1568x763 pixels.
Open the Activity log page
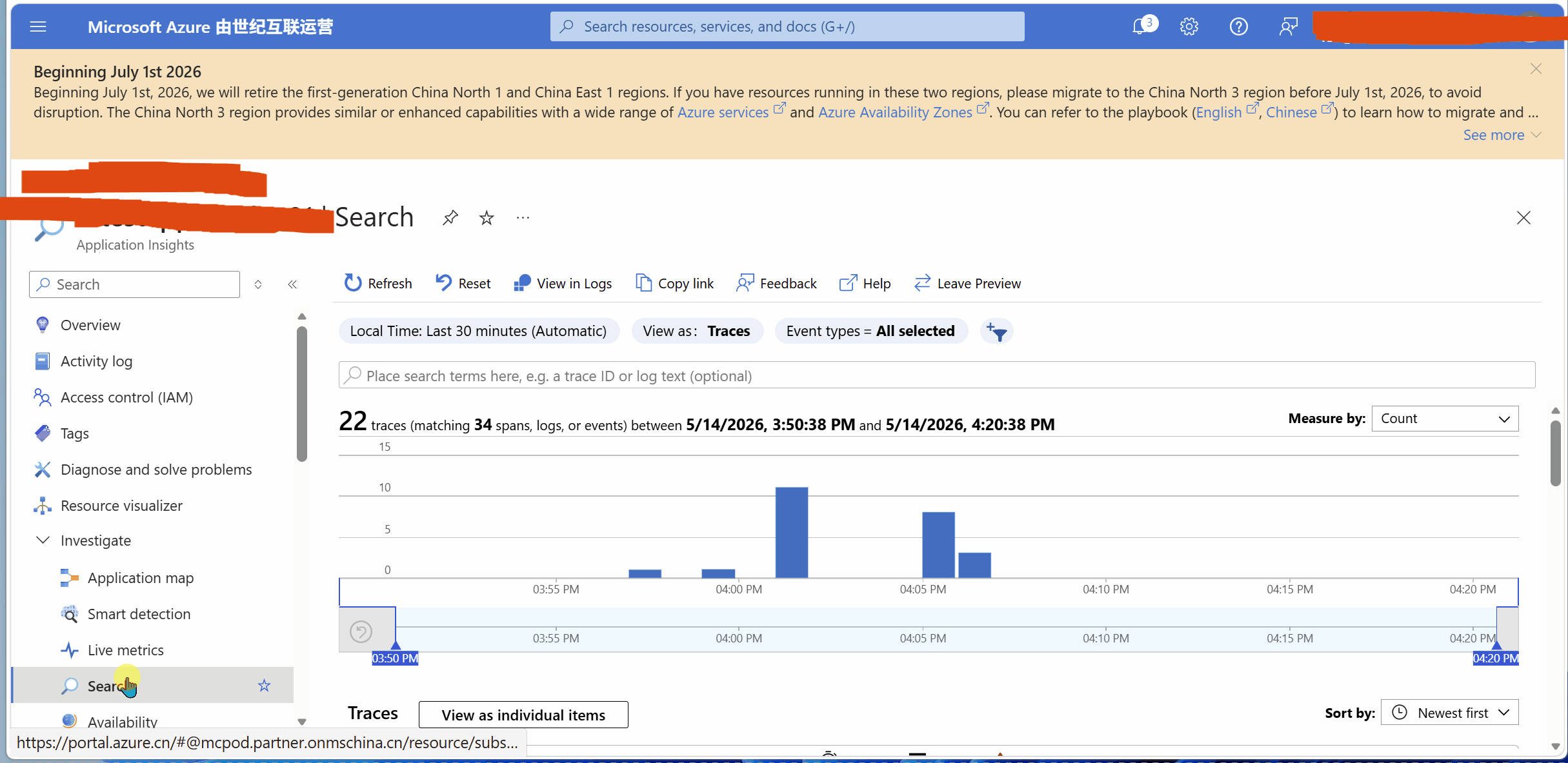tap(96, 361)
